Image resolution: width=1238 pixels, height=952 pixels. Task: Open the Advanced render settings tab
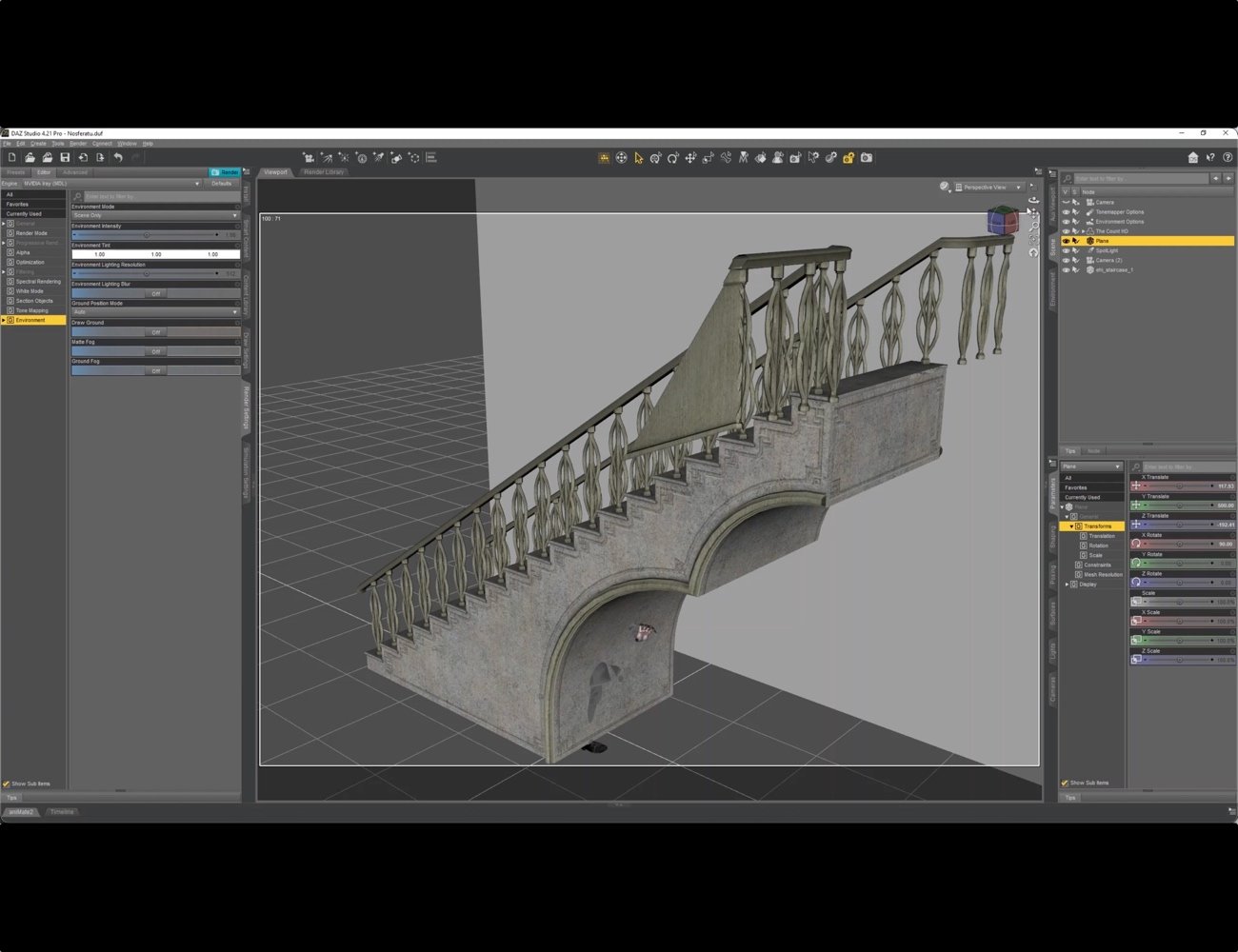[x=75, y=172]
